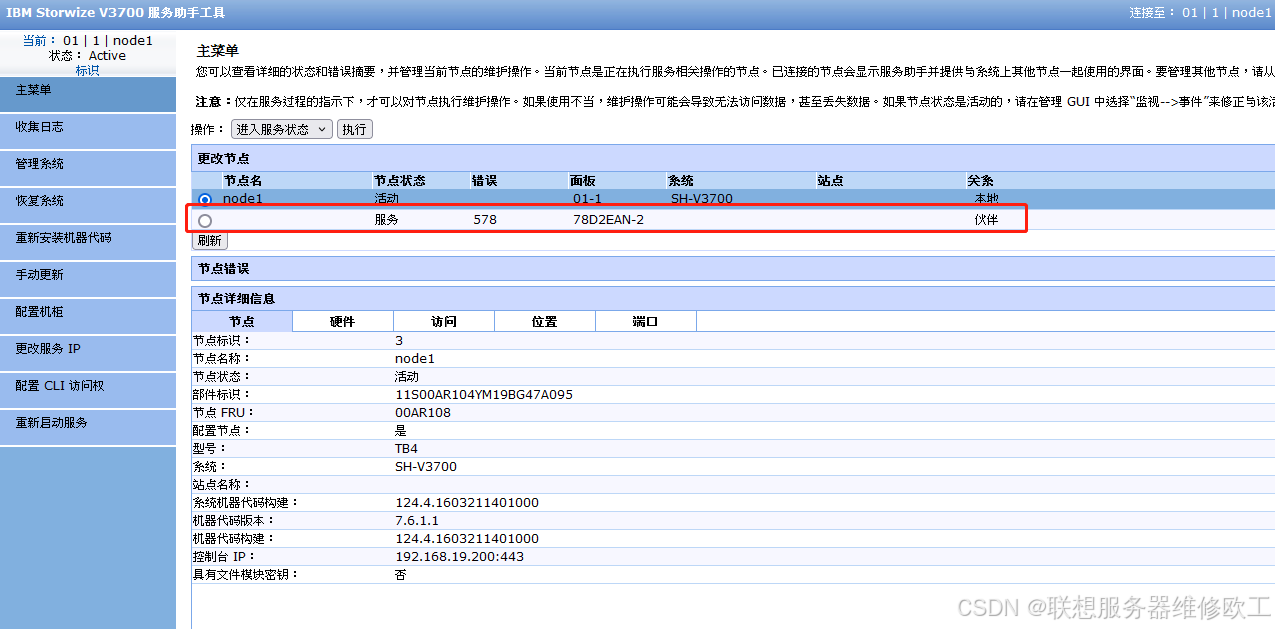Click the IBM Storwize V3700 title
Image resolution: width=1275 pixels, height=629 pixels.
click(115, 13)
